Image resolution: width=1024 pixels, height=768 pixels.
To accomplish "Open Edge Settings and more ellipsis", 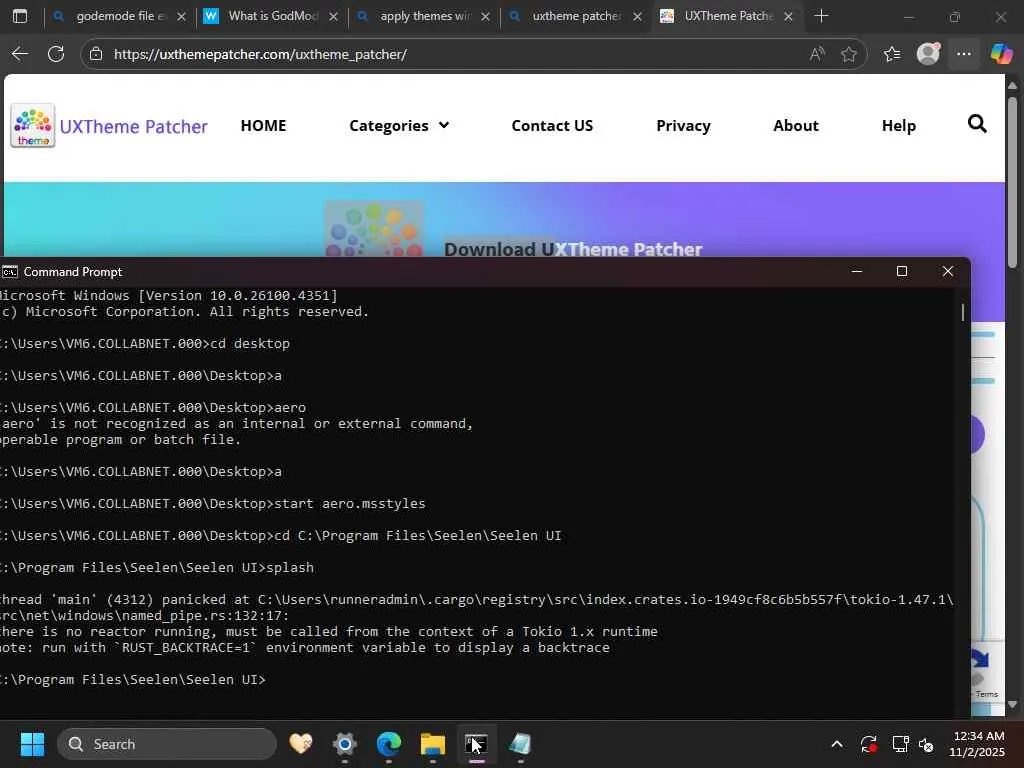I will pos(964,54).
